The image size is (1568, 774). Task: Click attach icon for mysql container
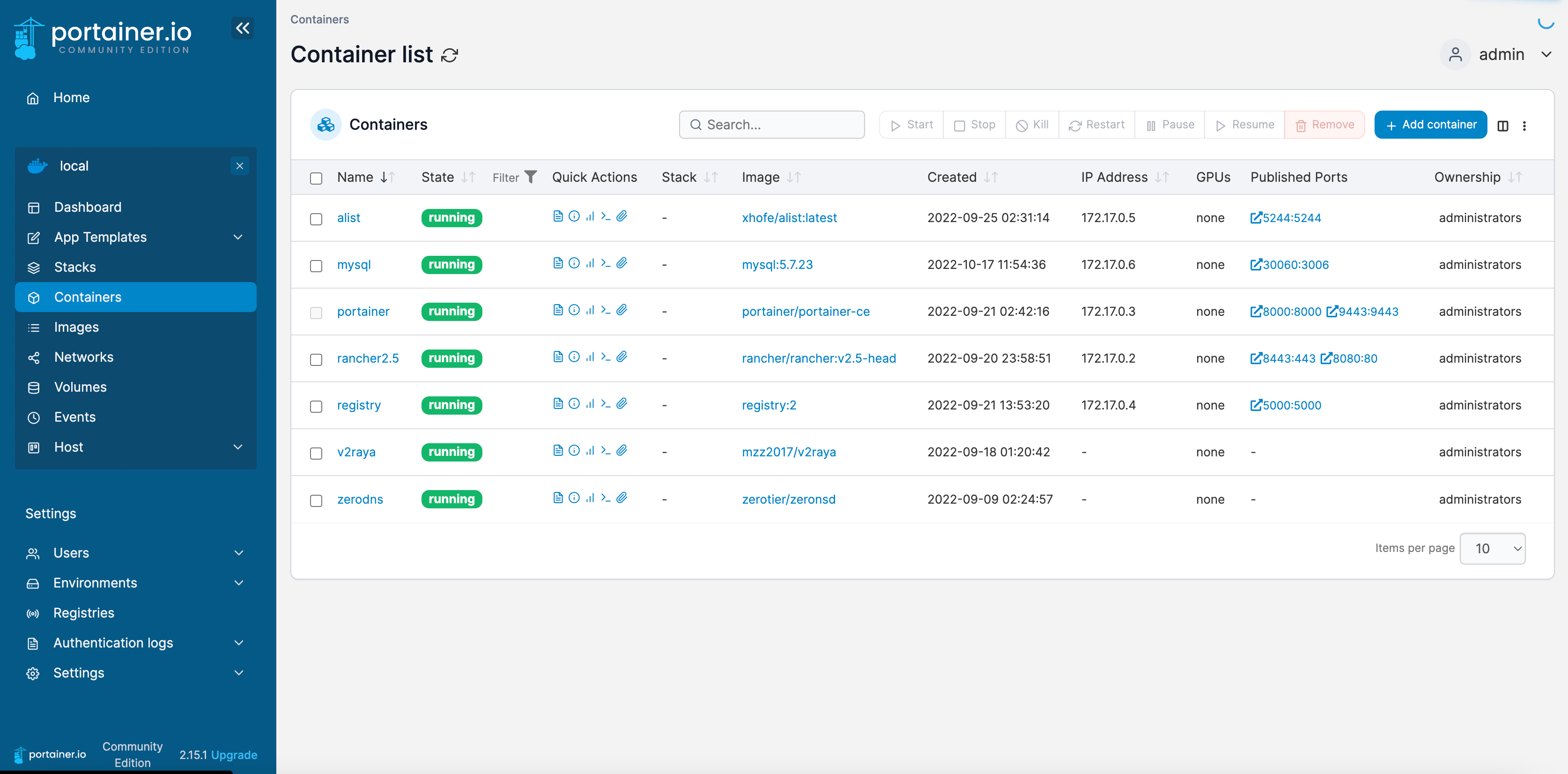click(x=621, y=263)
